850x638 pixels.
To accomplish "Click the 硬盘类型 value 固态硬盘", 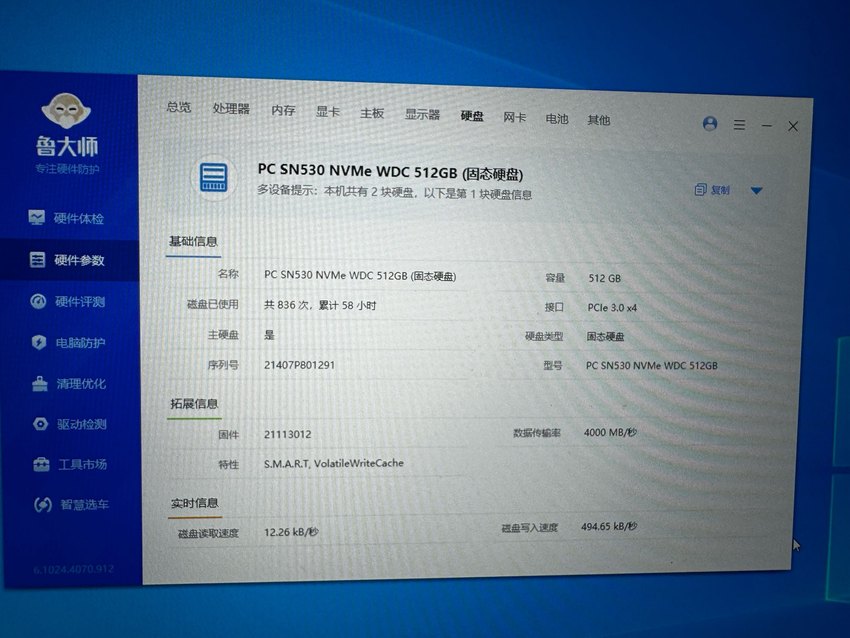I will 606,337.
